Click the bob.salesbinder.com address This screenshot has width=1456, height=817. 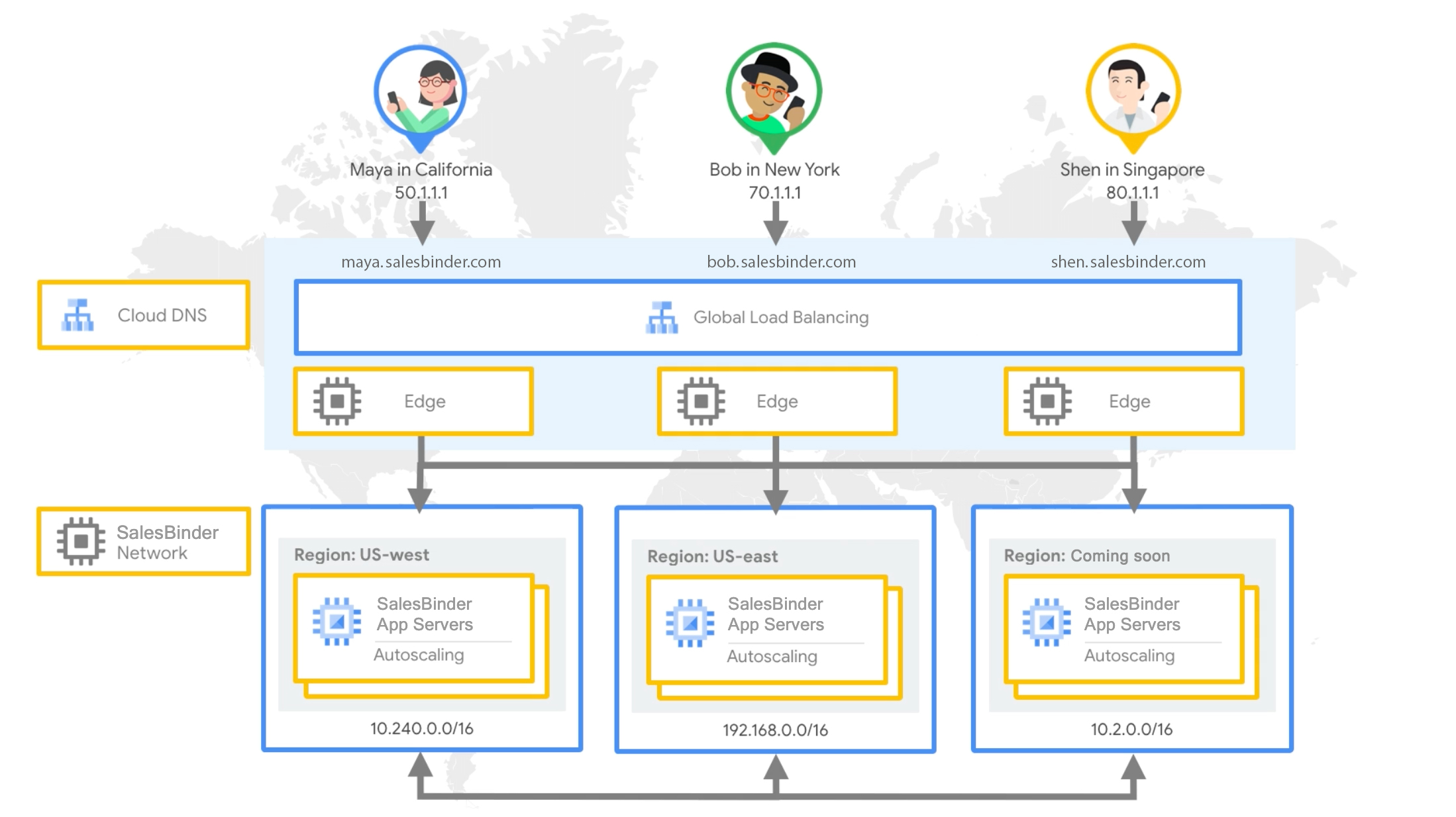[x=781, y=262]
